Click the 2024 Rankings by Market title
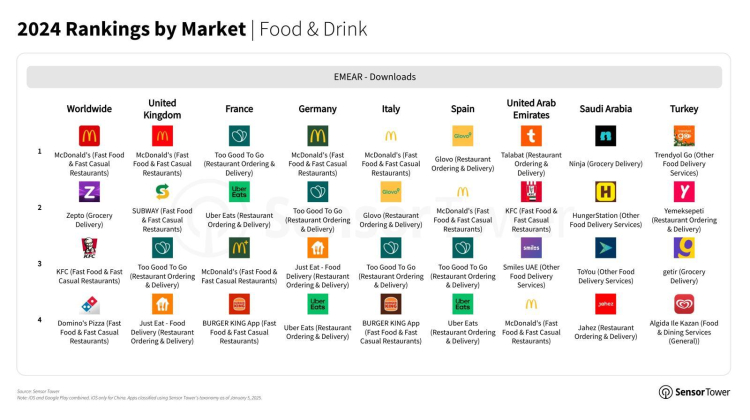750x420 pixels. tap(130, 28)
